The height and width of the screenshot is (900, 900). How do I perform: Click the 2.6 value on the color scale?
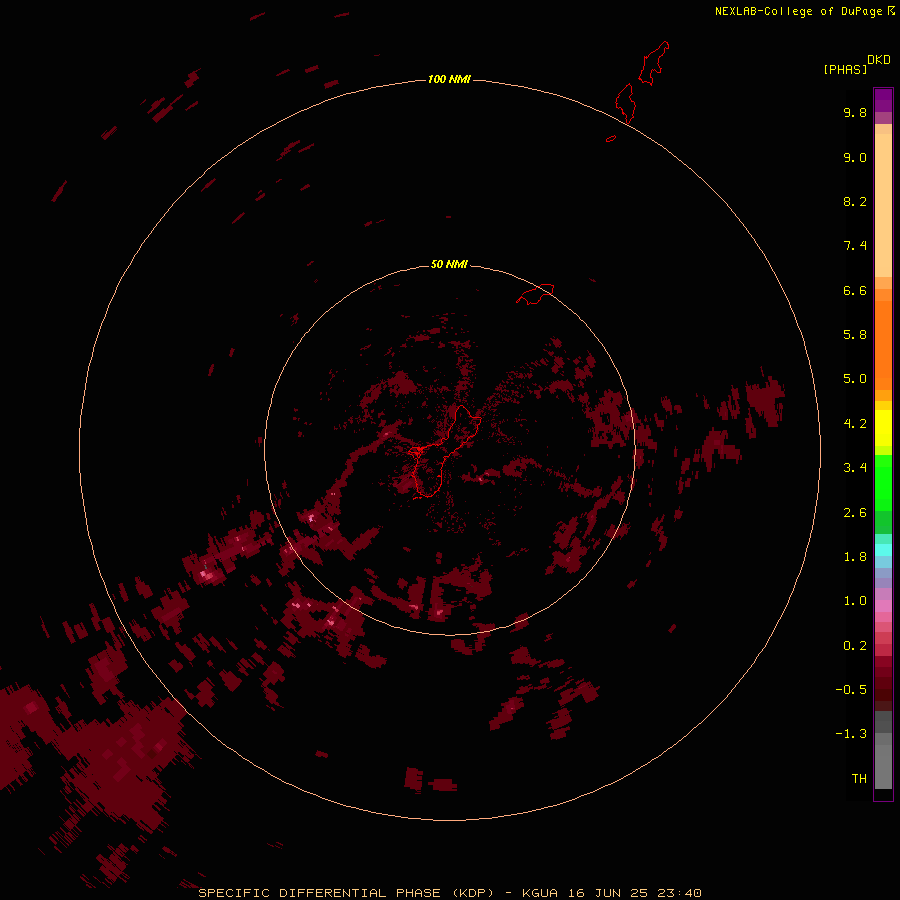(x=855, y=513)
